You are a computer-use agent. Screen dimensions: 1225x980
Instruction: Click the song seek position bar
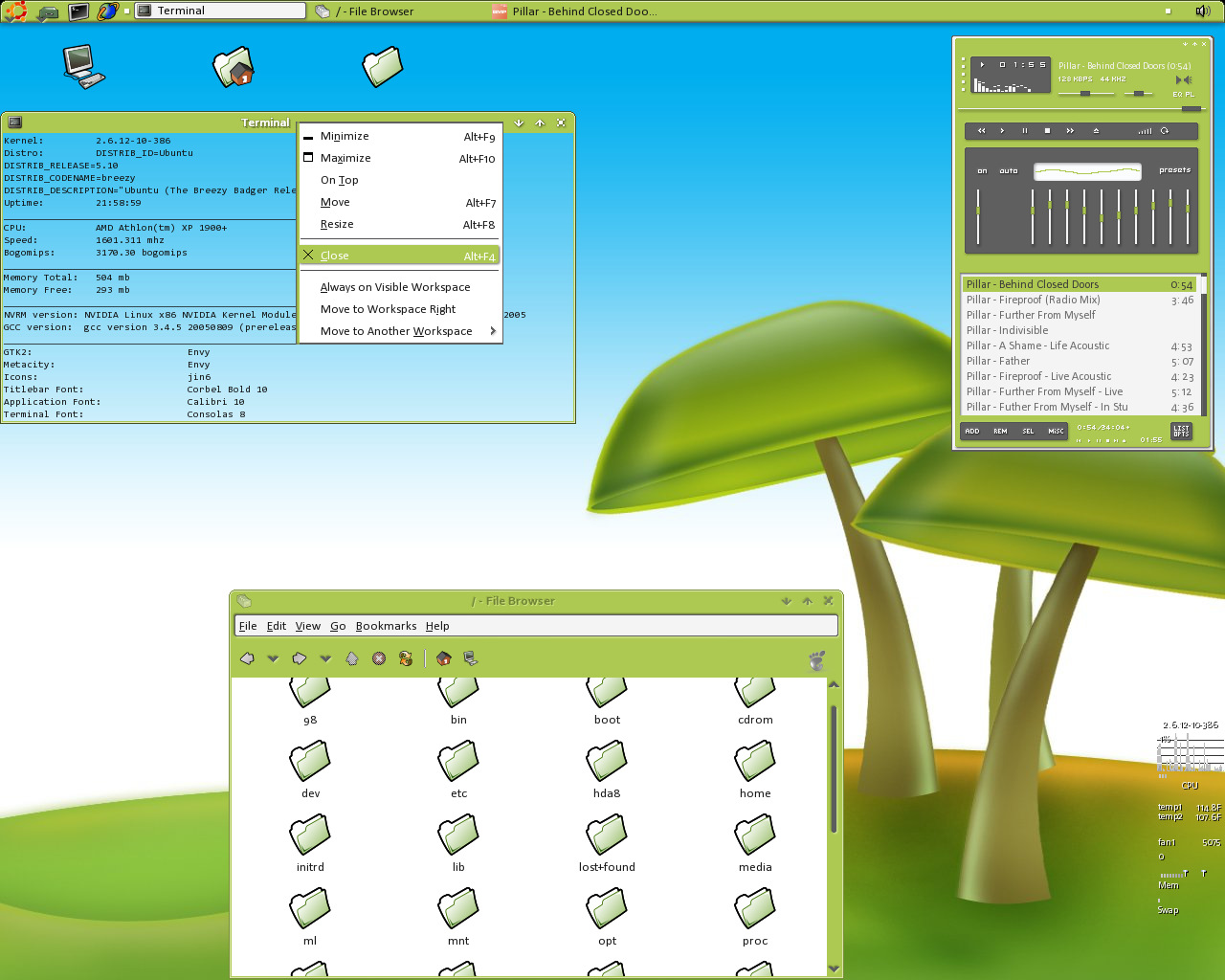point(1081,109)
